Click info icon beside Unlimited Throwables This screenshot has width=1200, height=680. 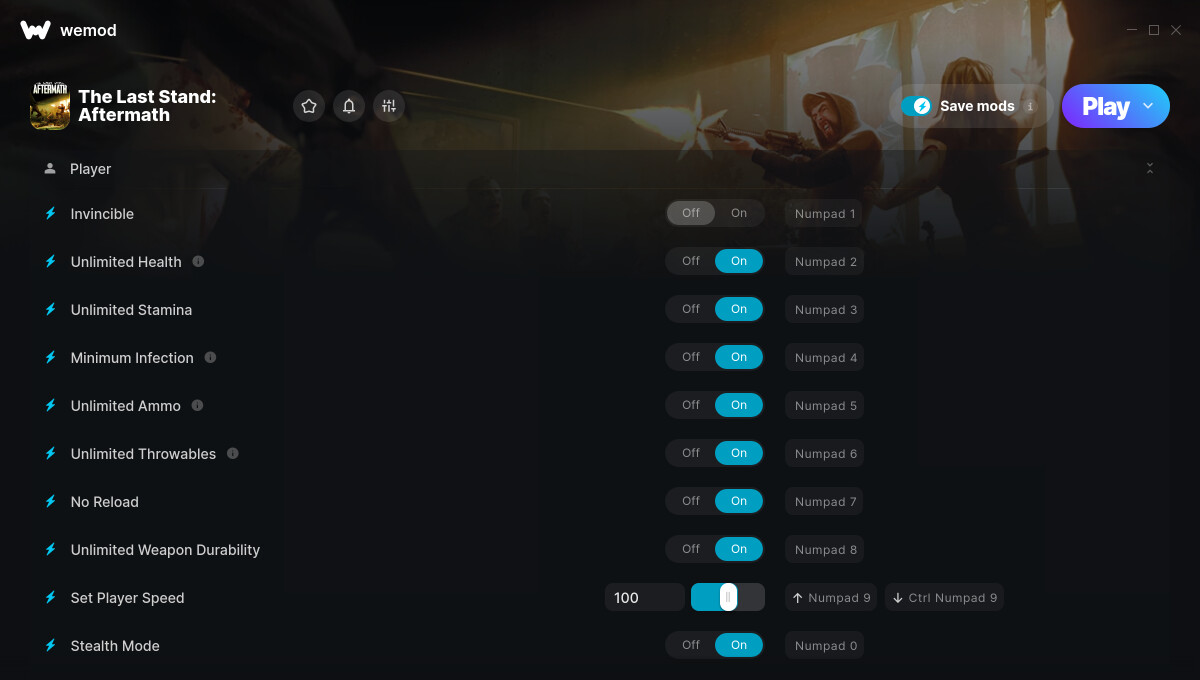[x=233, y=453]
